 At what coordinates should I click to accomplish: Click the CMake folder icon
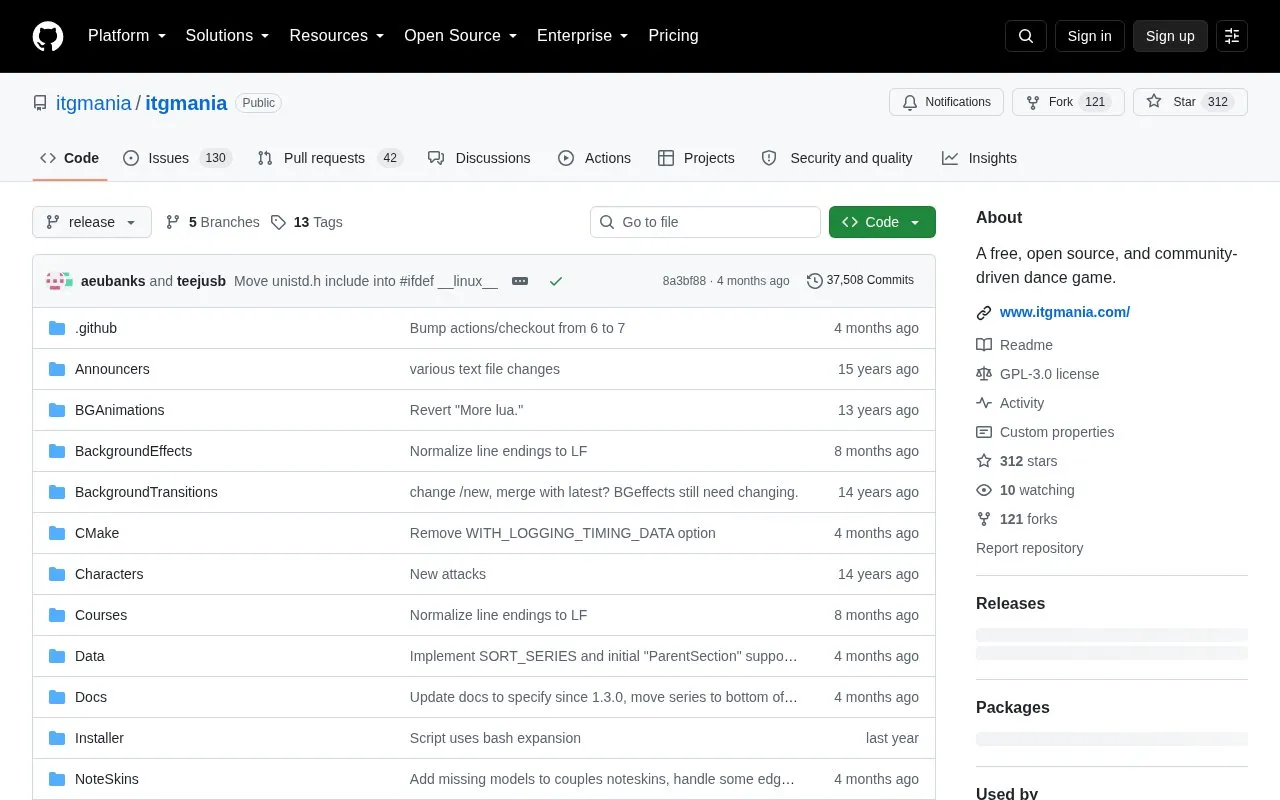click(x=57, y=533)
